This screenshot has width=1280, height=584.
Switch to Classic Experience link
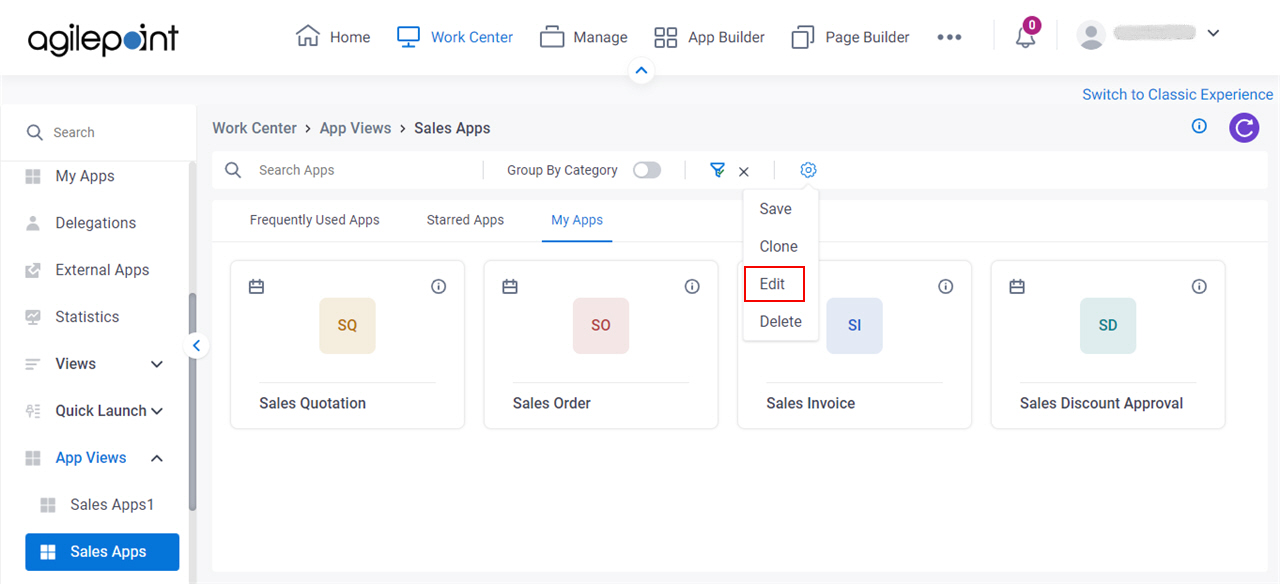[1178, 94]
